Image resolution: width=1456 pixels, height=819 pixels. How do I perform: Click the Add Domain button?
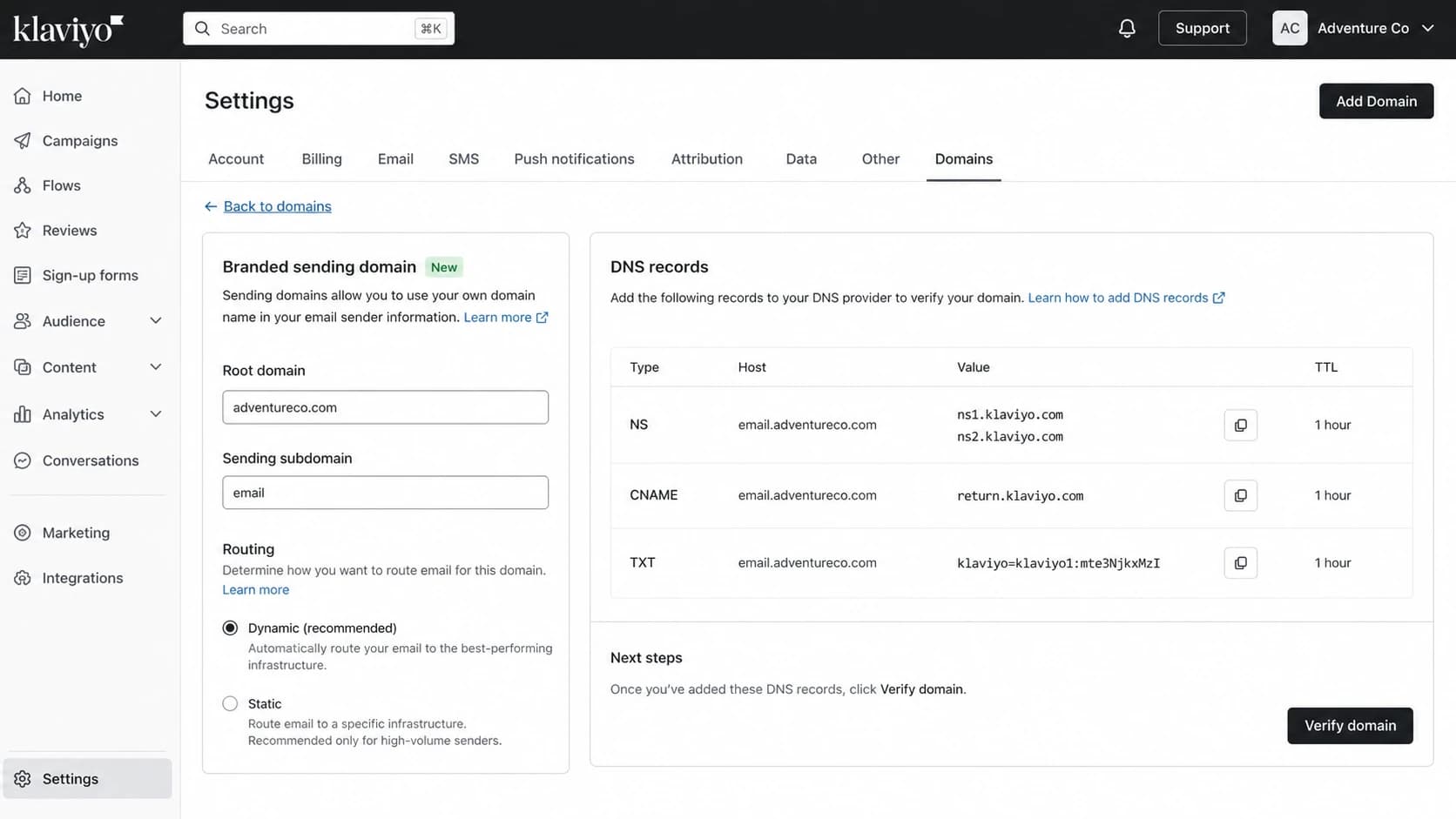[x=1376, y=101]
